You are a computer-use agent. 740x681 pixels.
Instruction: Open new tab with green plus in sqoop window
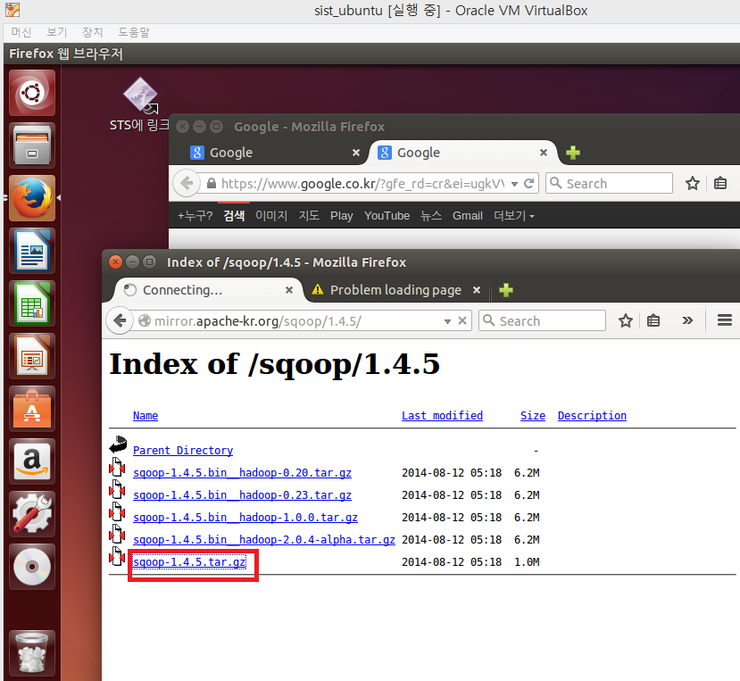point(506,290)
